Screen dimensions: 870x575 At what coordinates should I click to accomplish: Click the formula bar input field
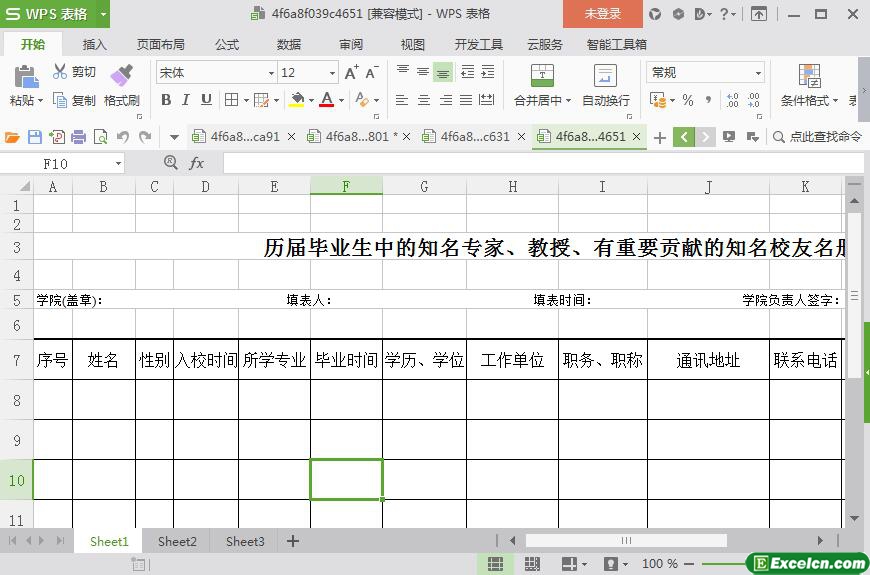coord(543,163)
